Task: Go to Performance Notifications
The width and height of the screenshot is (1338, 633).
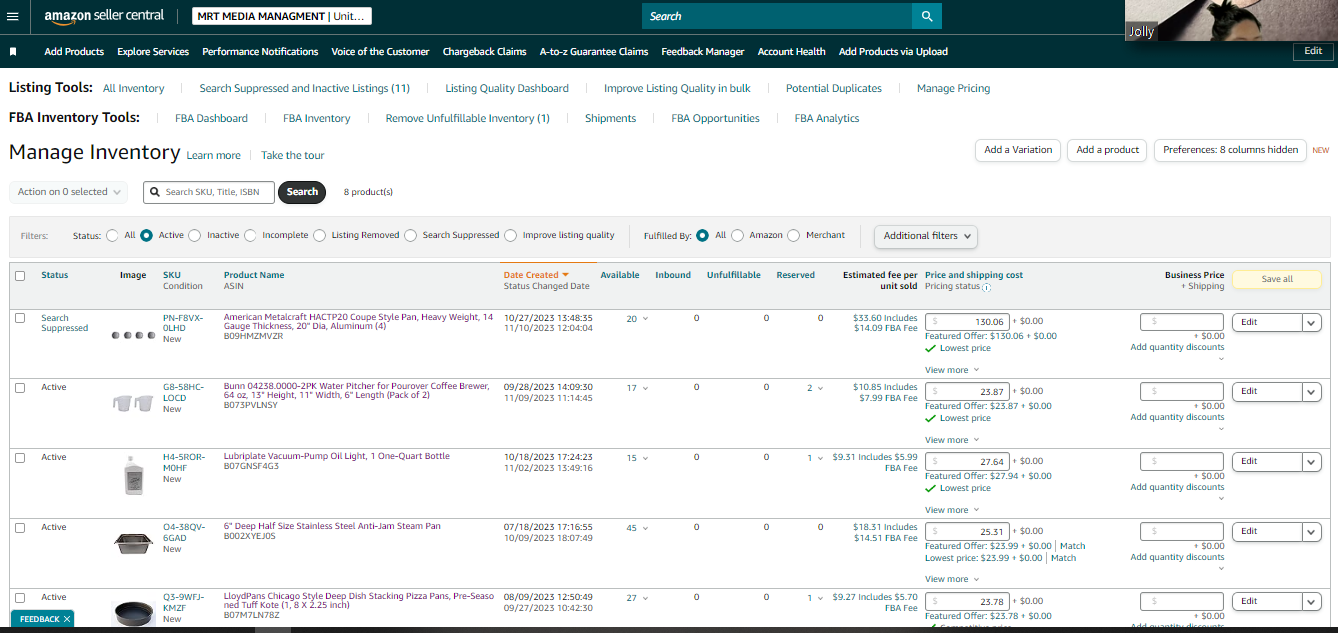Action: (x=260, y=51)
